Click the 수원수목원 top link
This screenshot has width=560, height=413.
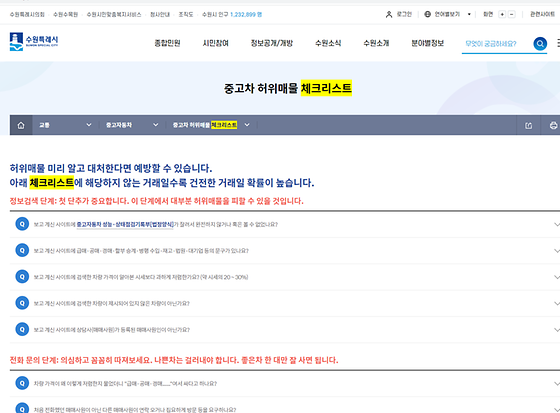pos(65,14)
